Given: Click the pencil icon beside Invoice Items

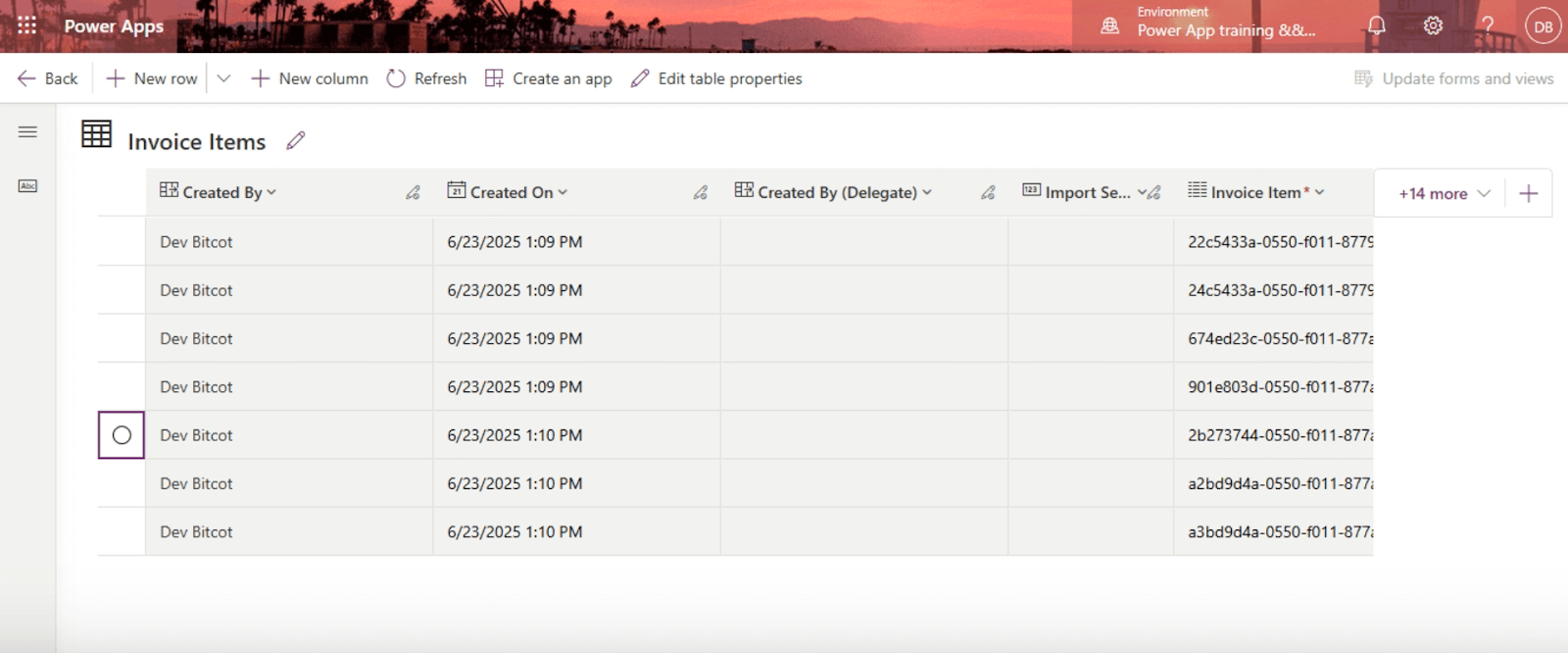Looking at the screenshot, I should (295, 141).
